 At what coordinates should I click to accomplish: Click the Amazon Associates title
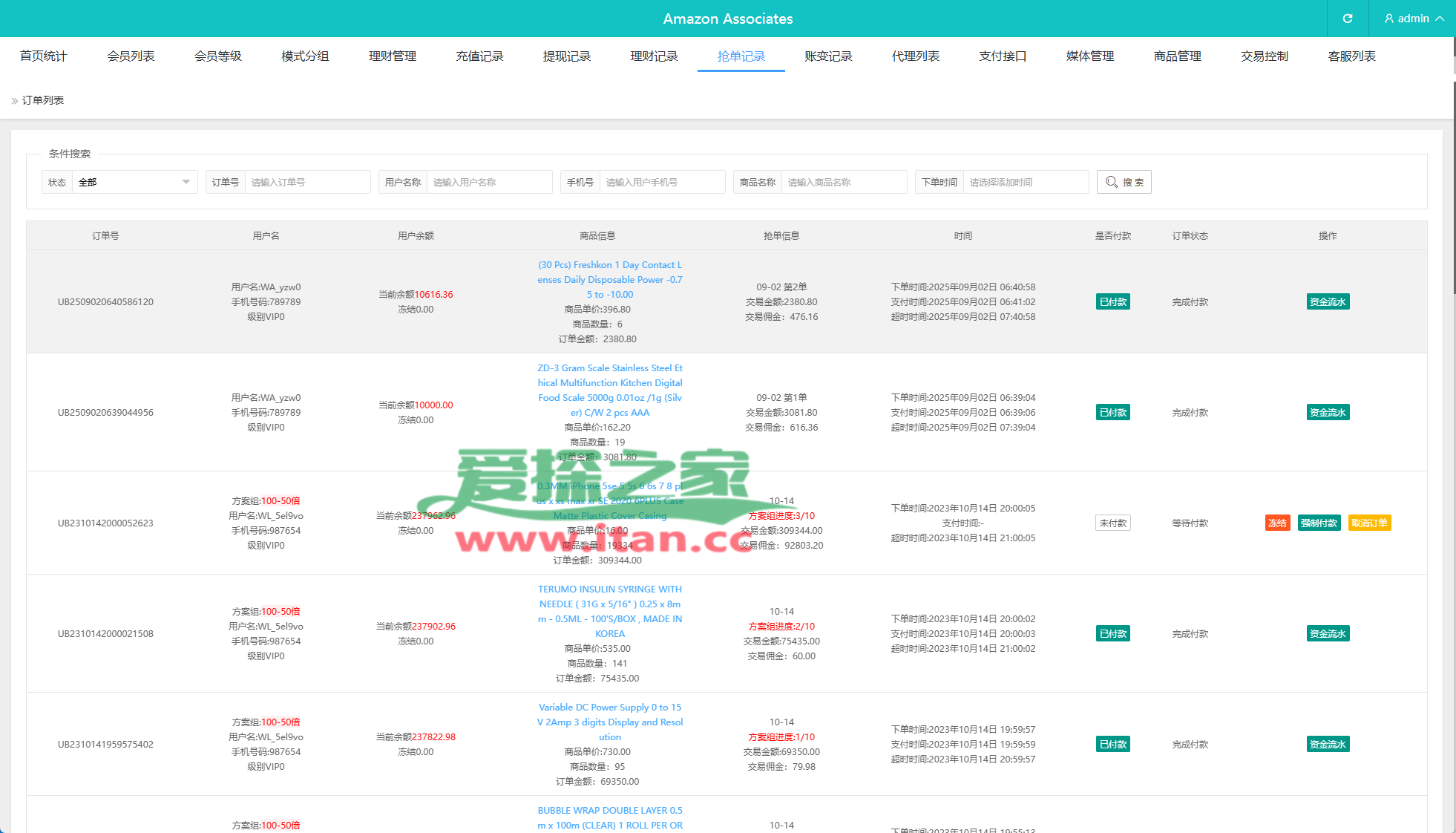pyautogui.click(x=728, y=19)
